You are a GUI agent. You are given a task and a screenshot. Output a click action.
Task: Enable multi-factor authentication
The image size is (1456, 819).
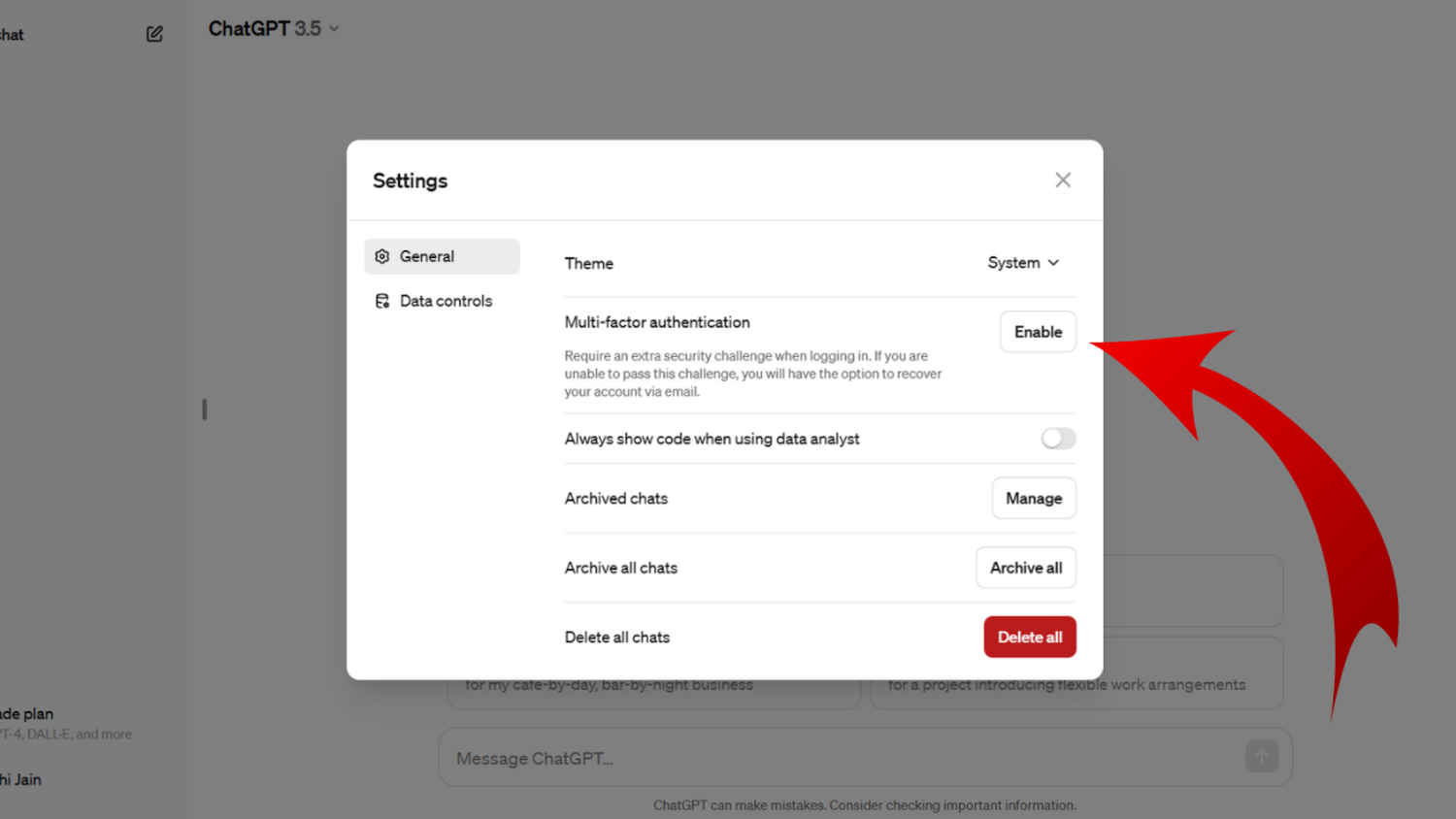coord(1038,332)
